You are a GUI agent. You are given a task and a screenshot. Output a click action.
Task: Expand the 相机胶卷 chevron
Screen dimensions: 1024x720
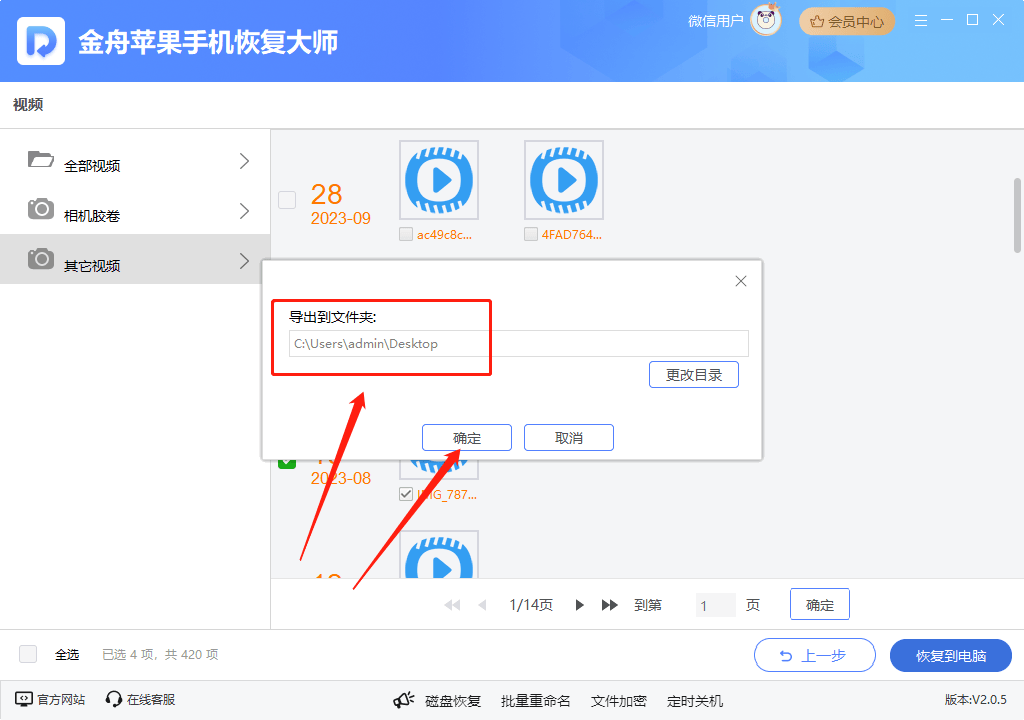coord(243,210)
